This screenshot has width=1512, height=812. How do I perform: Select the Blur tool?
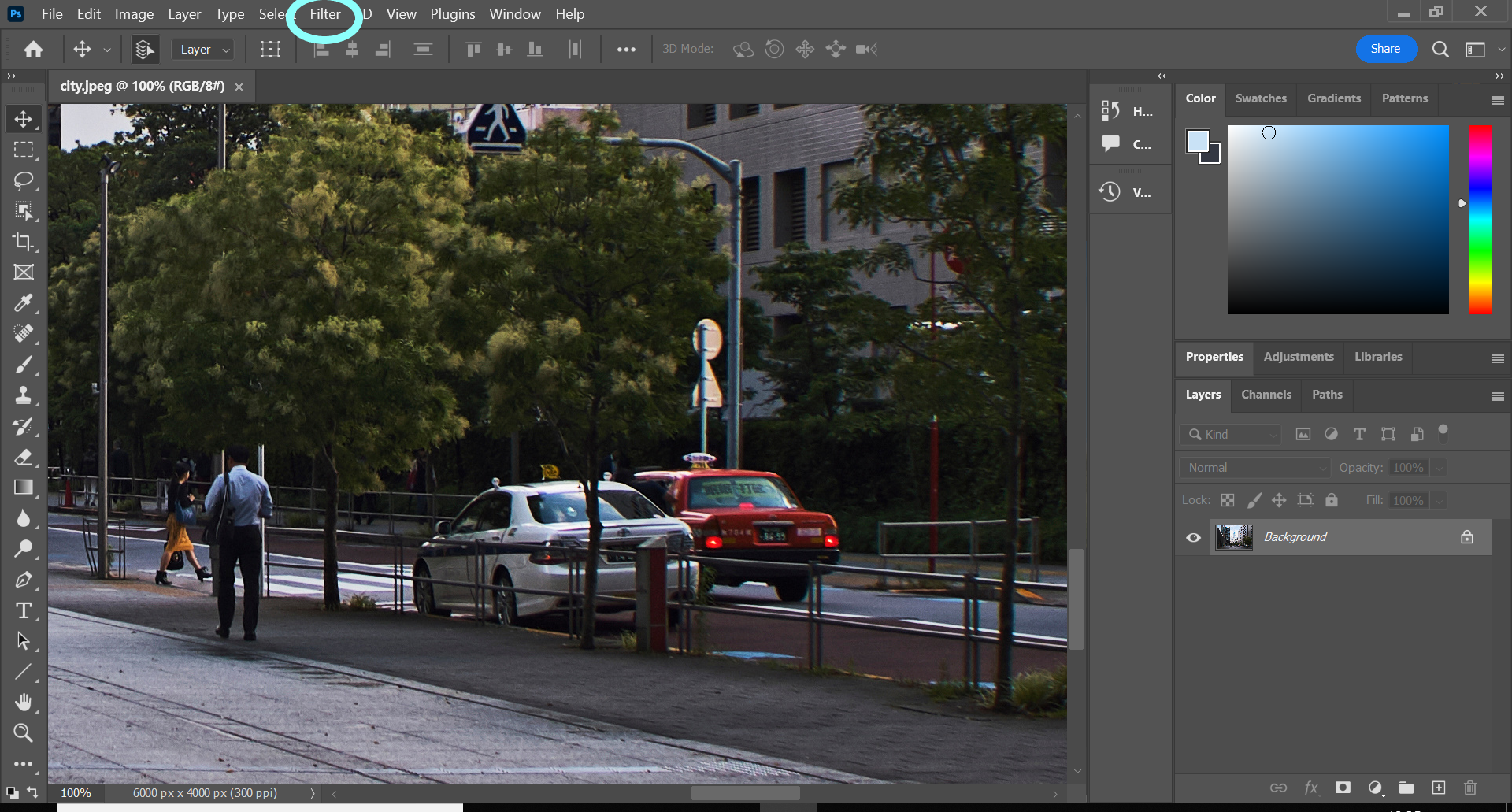pos(23,518)
